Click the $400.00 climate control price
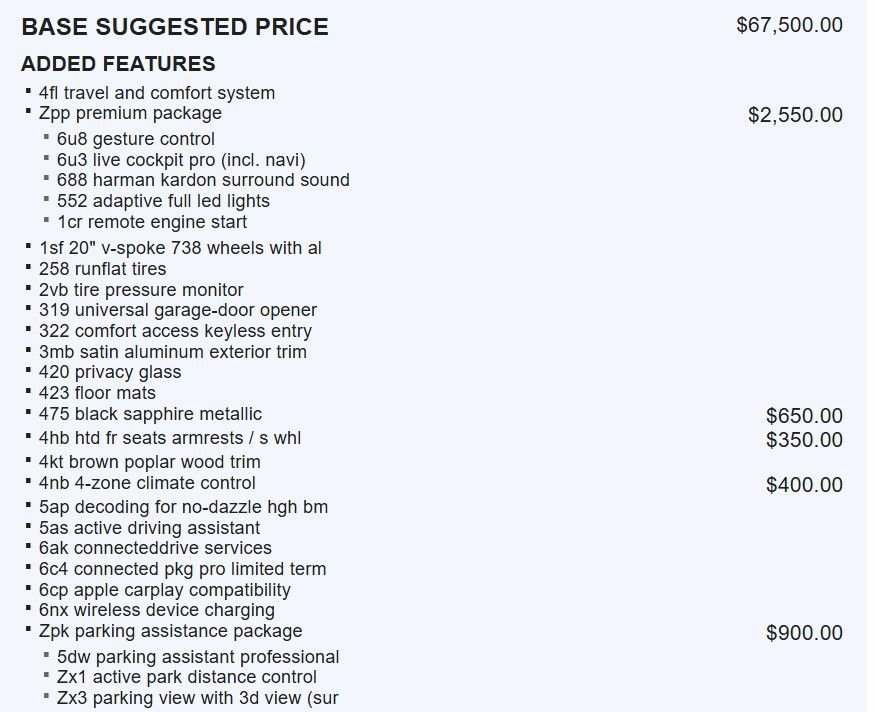Viewport: 876px width, 712px height. [804, 485]
